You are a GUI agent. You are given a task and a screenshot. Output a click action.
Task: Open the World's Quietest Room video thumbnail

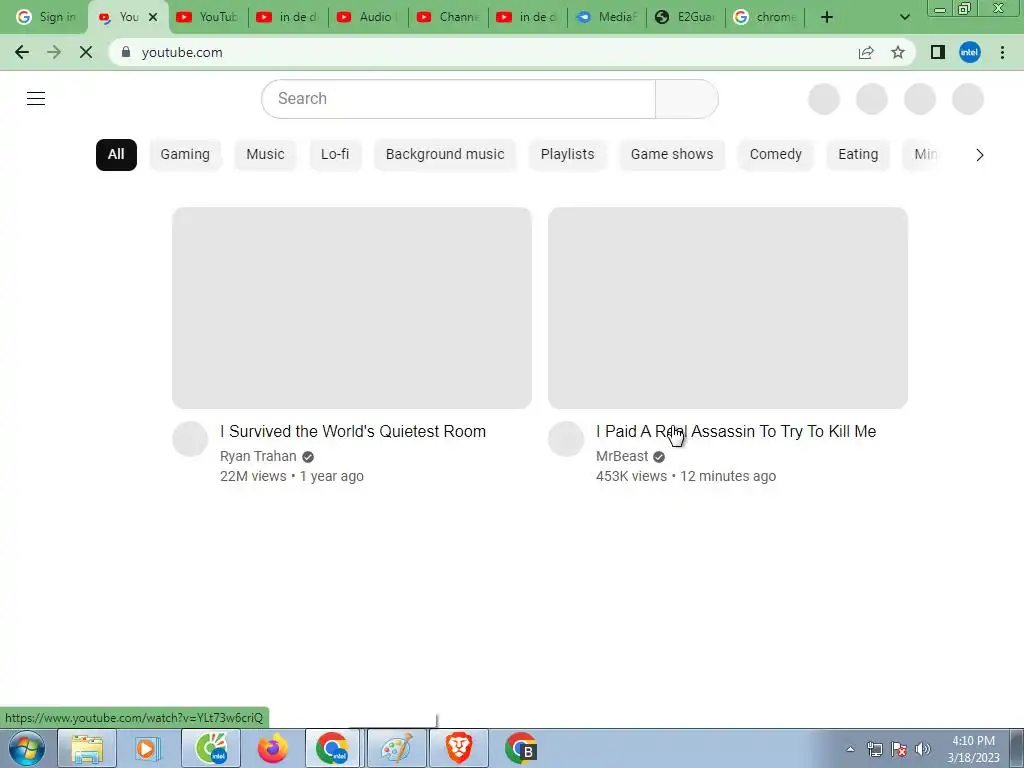click(x=352, y=308)
